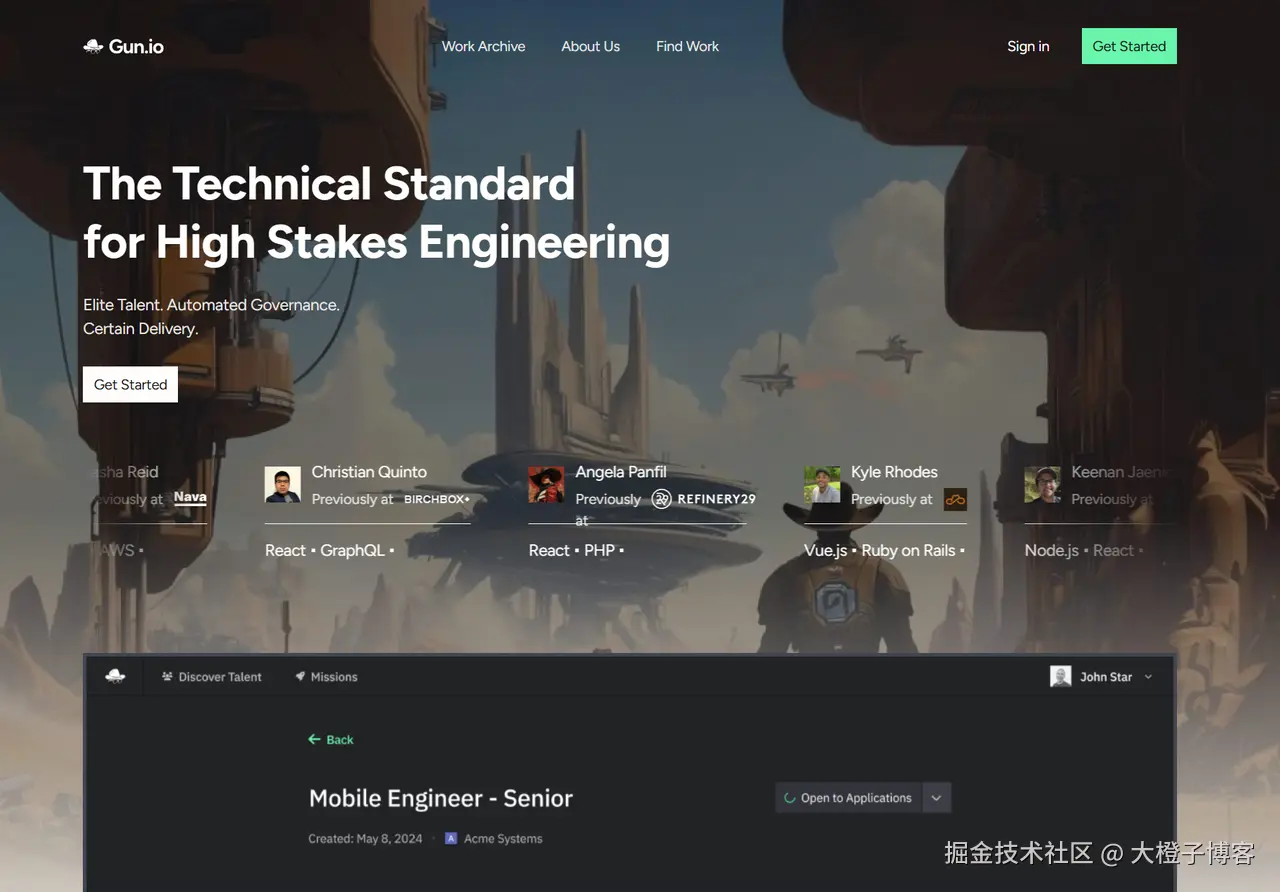Click the orange company logo beside Kyle Rhodes
Image resolution: width=1280 pixels, height=892 pixels.
click(955, 499)
